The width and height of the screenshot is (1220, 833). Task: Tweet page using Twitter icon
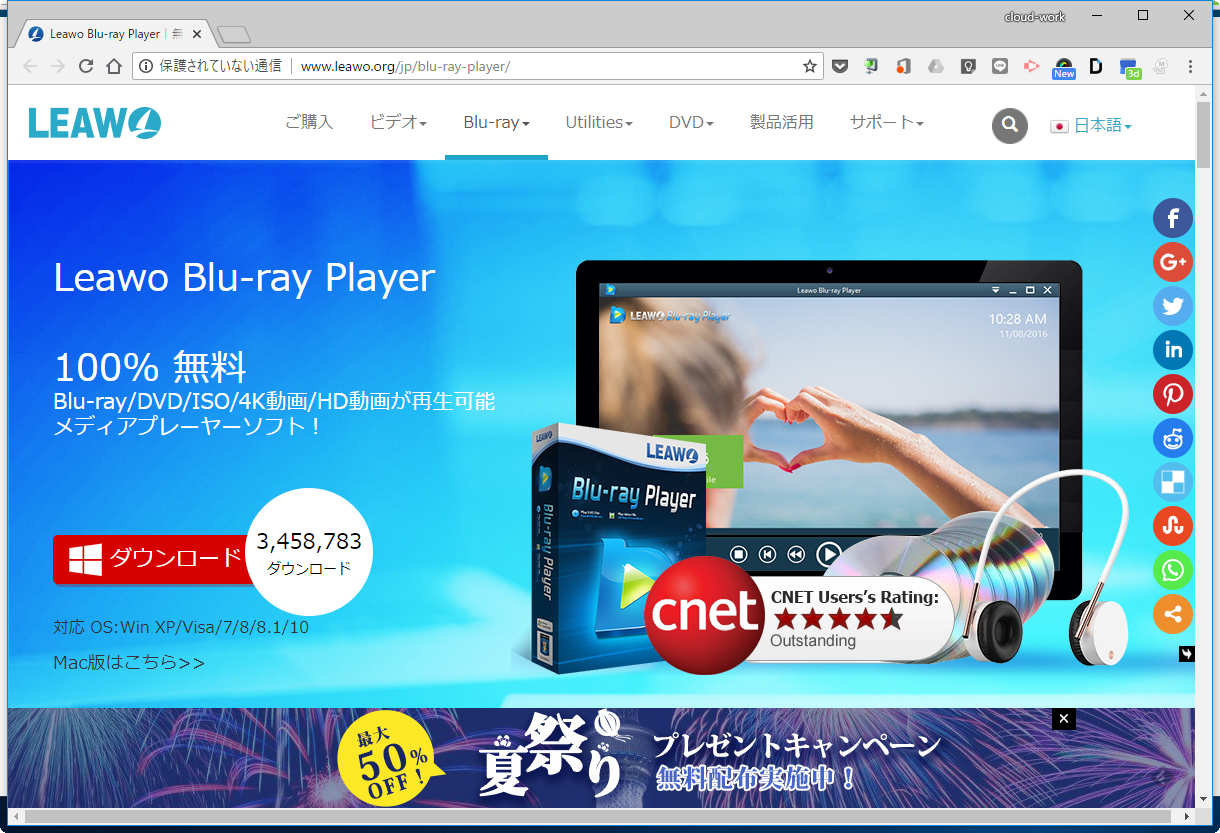click(x=1173, y=306)
